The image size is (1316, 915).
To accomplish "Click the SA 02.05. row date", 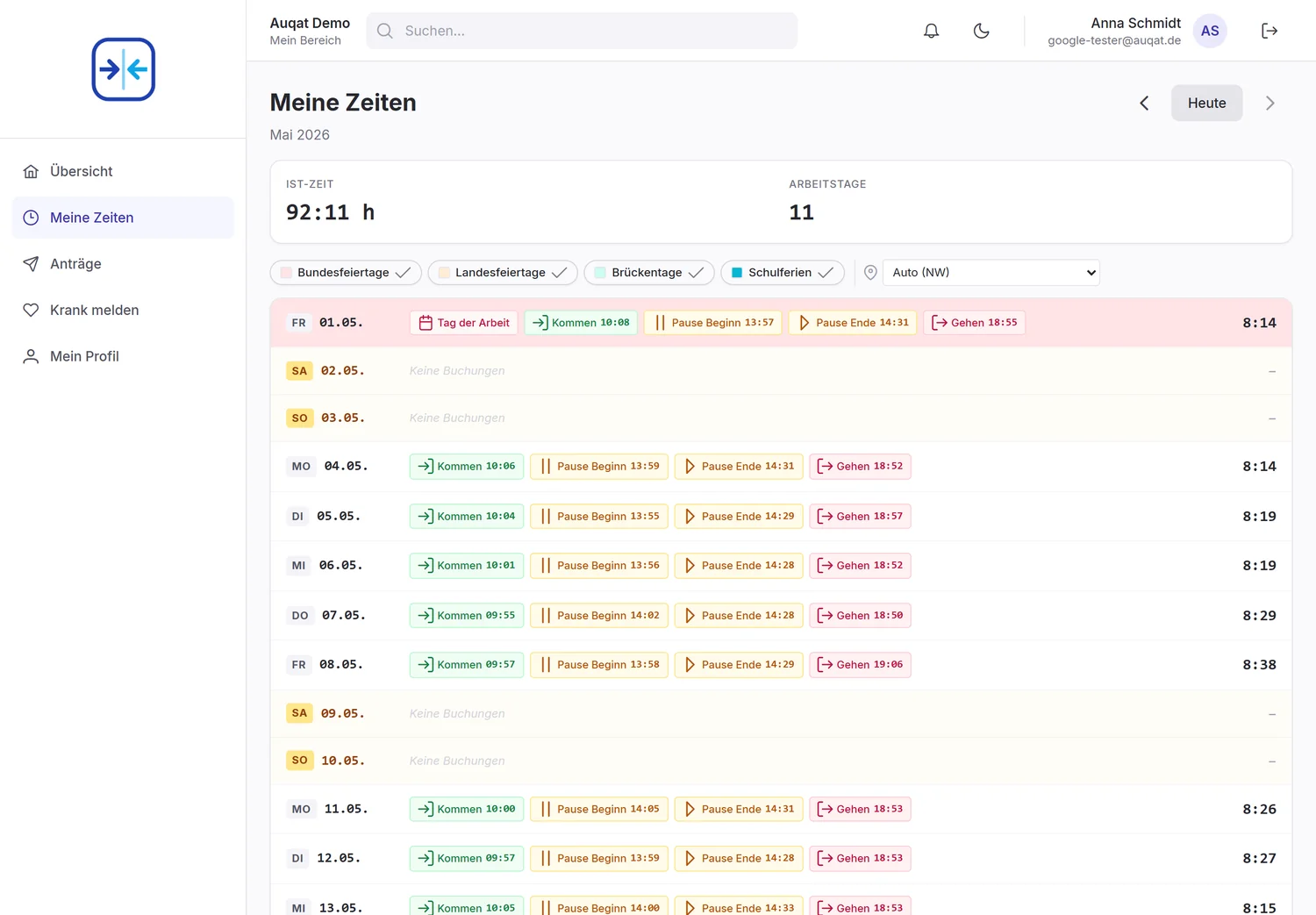I will tap(343, 371).
